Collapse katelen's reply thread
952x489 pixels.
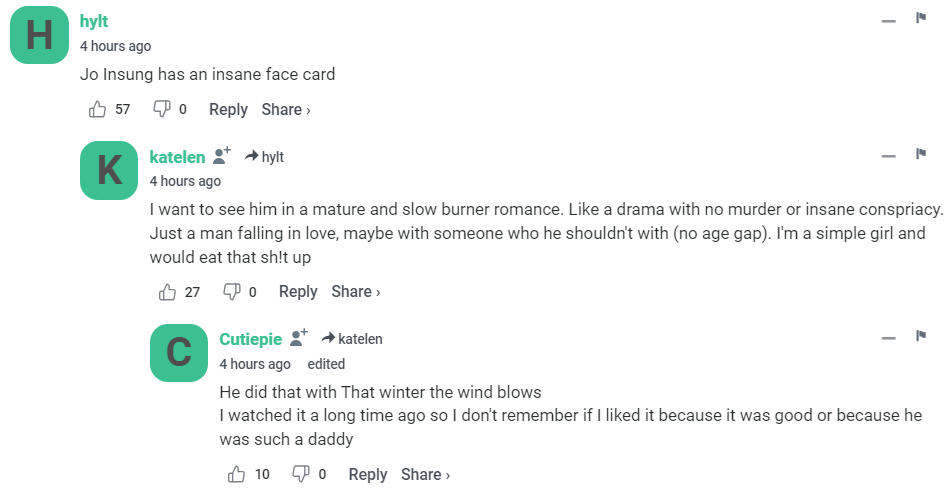pyautogui.click(x=888, y=156)
